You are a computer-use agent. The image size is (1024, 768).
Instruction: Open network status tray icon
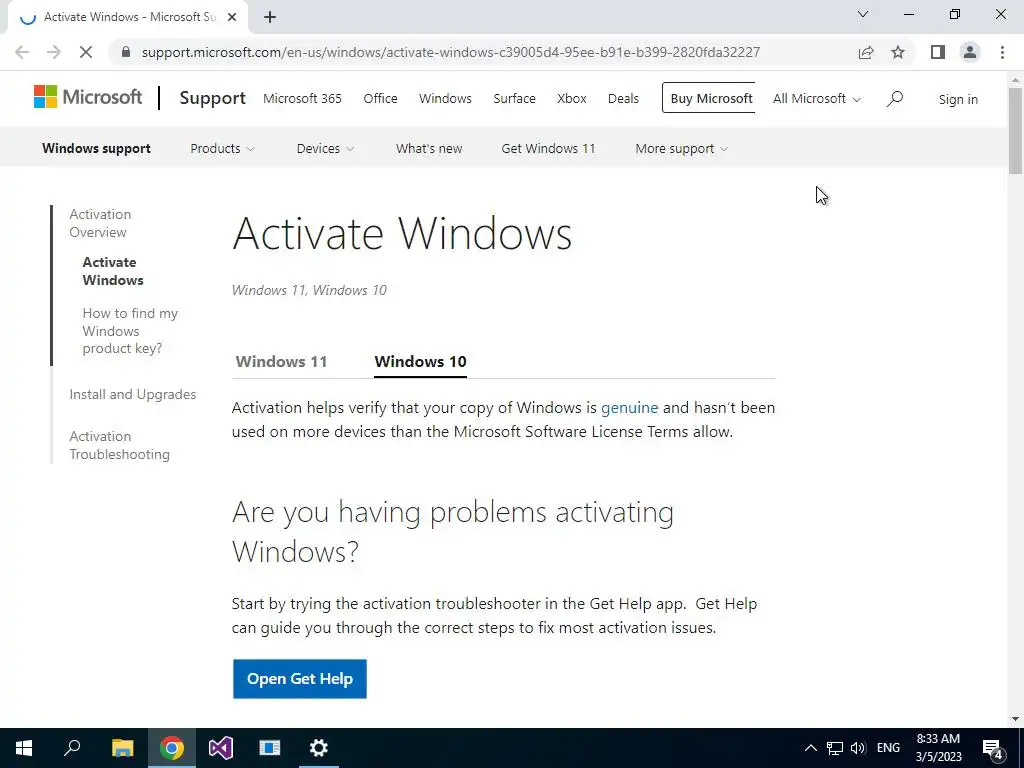point(835,748)
